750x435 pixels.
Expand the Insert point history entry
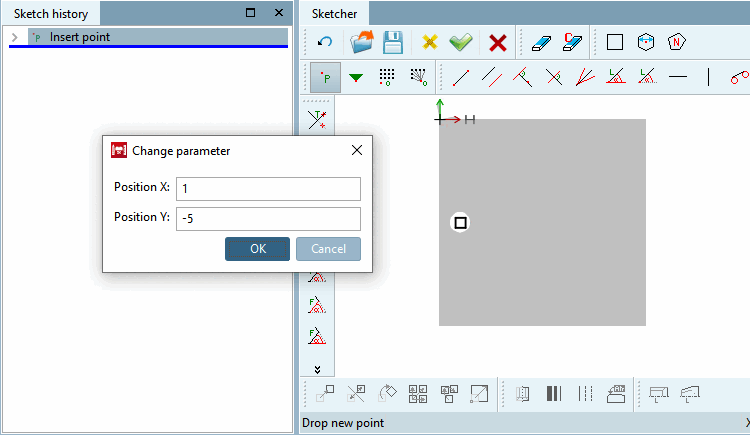click(15, 37)
